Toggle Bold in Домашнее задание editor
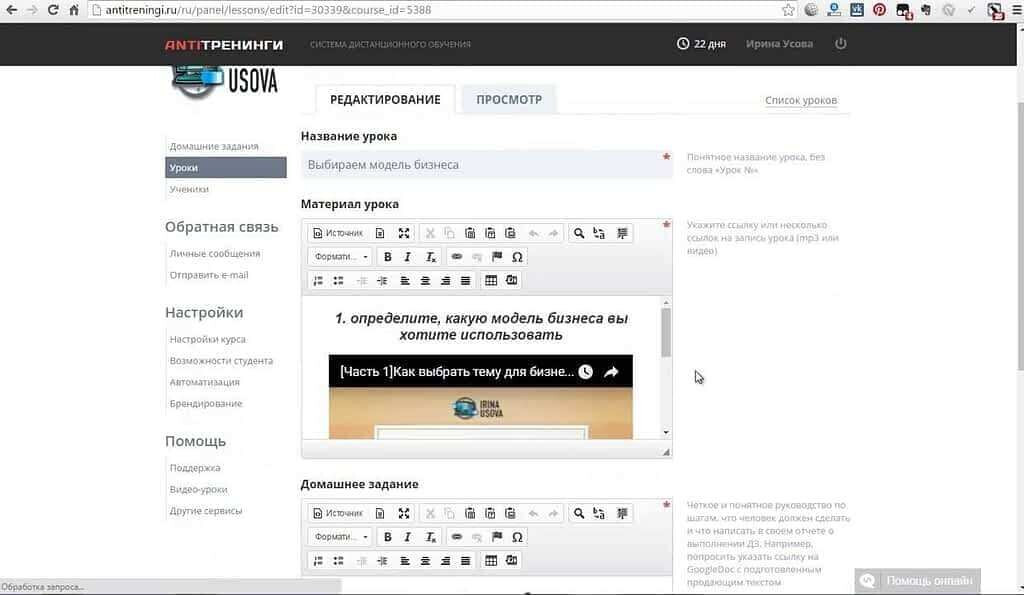1024x595 pixels. 387,537
